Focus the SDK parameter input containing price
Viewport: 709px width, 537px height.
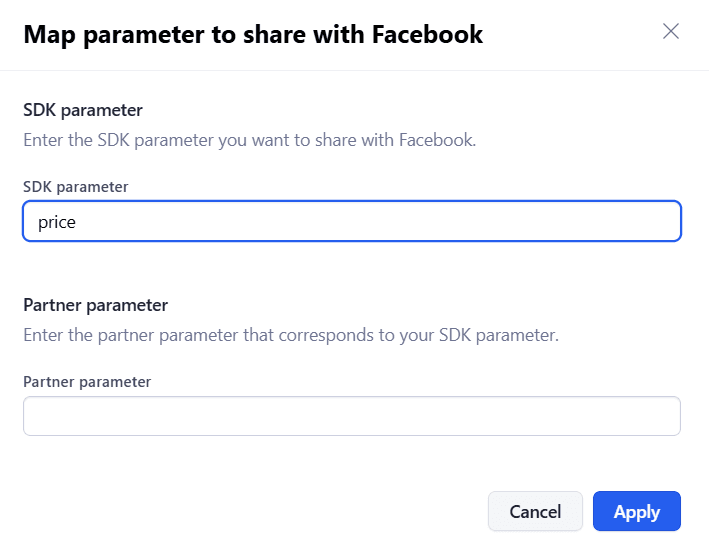pos(352,222)
